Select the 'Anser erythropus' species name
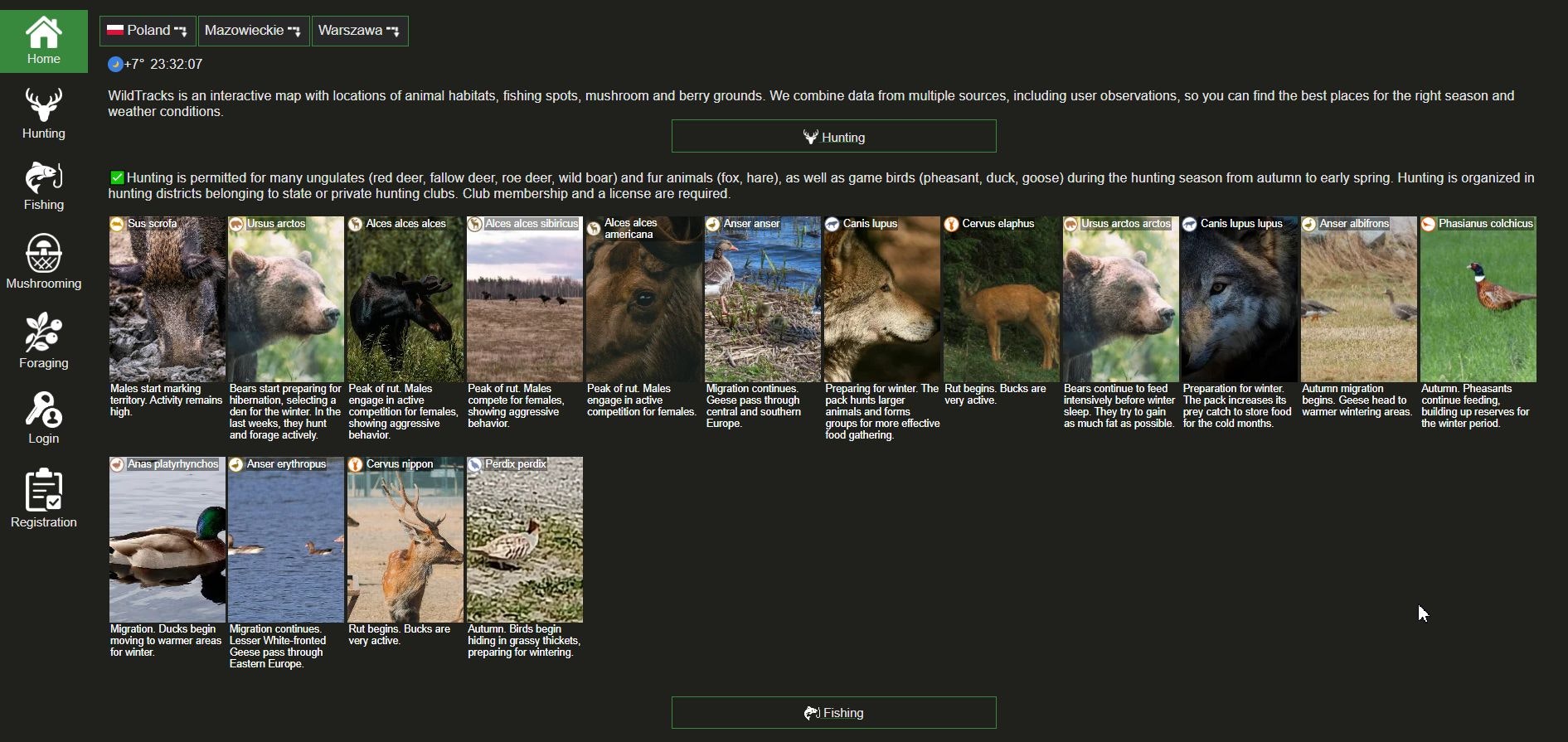The image size is (1568, 742). click(x=286, y=464)
